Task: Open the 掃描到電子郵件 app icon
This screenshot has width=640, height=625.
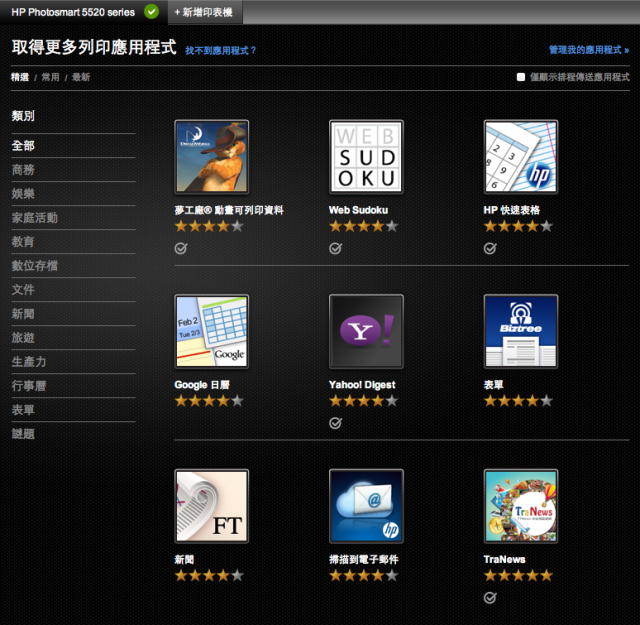Action: [x=366, y=506]
